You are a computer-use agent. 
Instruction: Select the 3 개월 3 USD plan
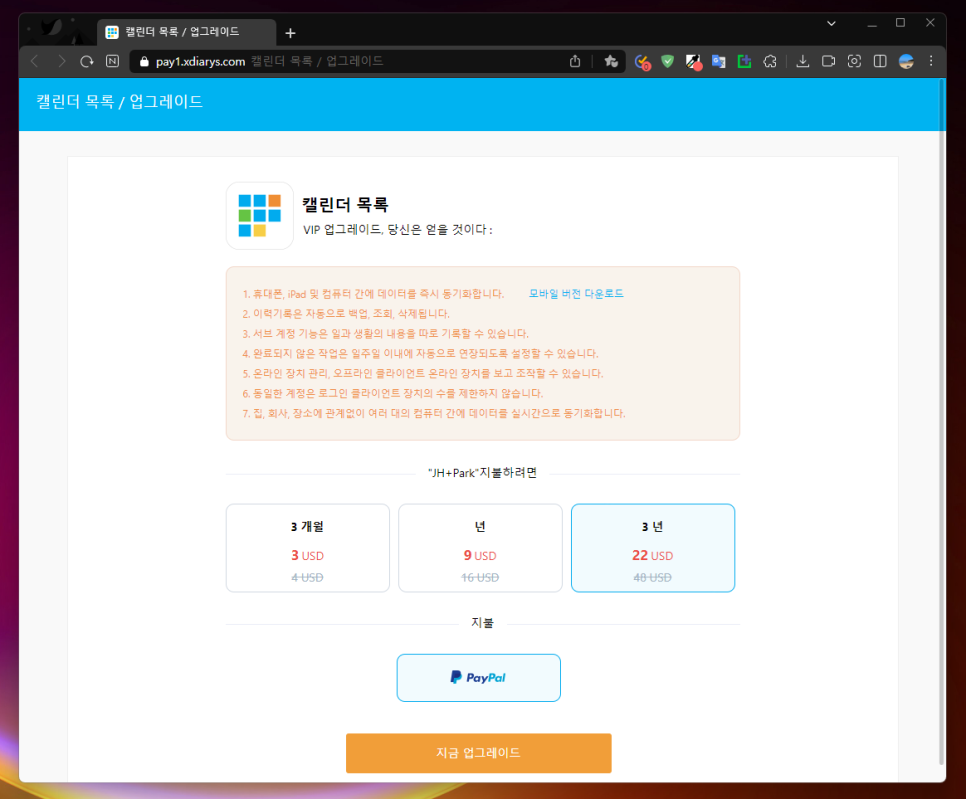307,548
